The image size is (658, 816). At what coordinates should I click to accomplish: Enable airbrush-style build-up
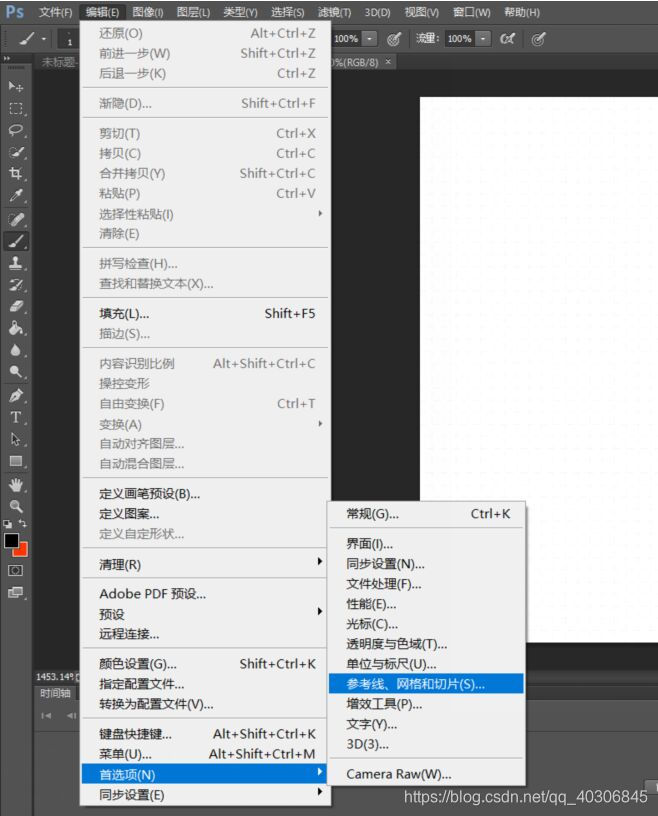(x=507, y=39)
